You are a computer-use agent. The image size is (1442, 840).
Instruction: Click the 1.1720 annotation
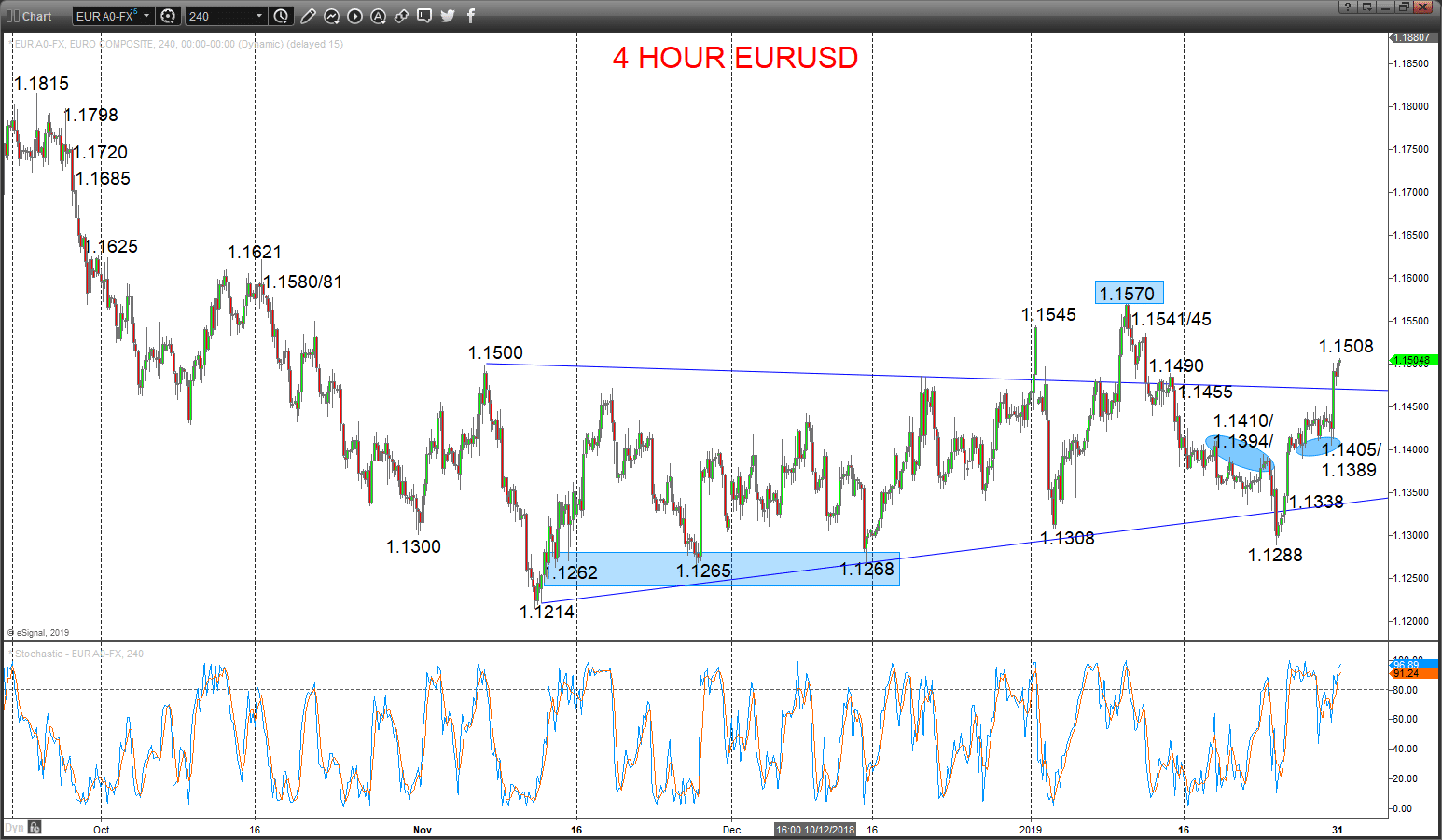(100, 152)
